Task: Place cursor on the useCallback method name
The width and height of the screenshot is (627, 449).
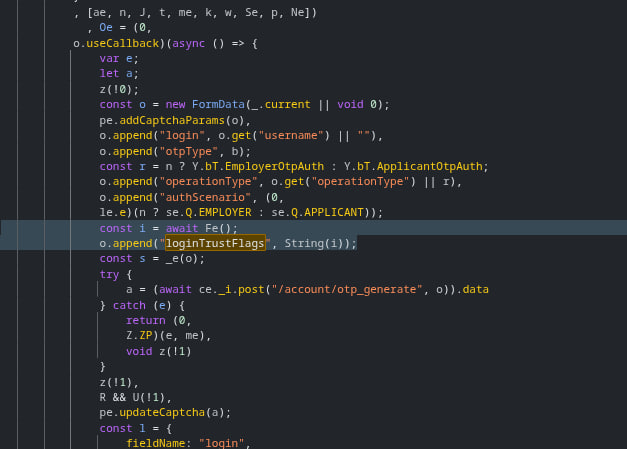Action: (123, 43)
